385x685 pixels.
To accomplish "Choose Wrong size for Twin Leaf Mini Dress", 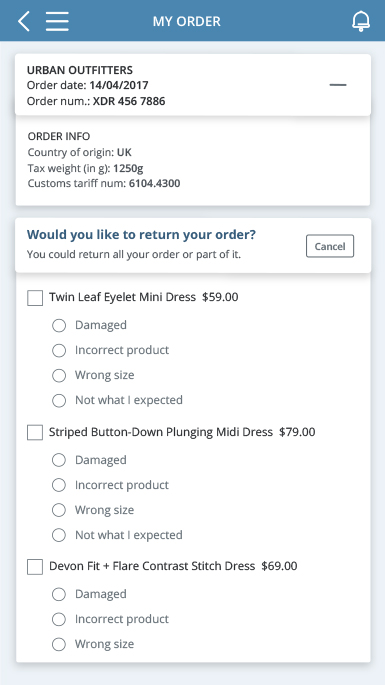I will click(59, 375).
